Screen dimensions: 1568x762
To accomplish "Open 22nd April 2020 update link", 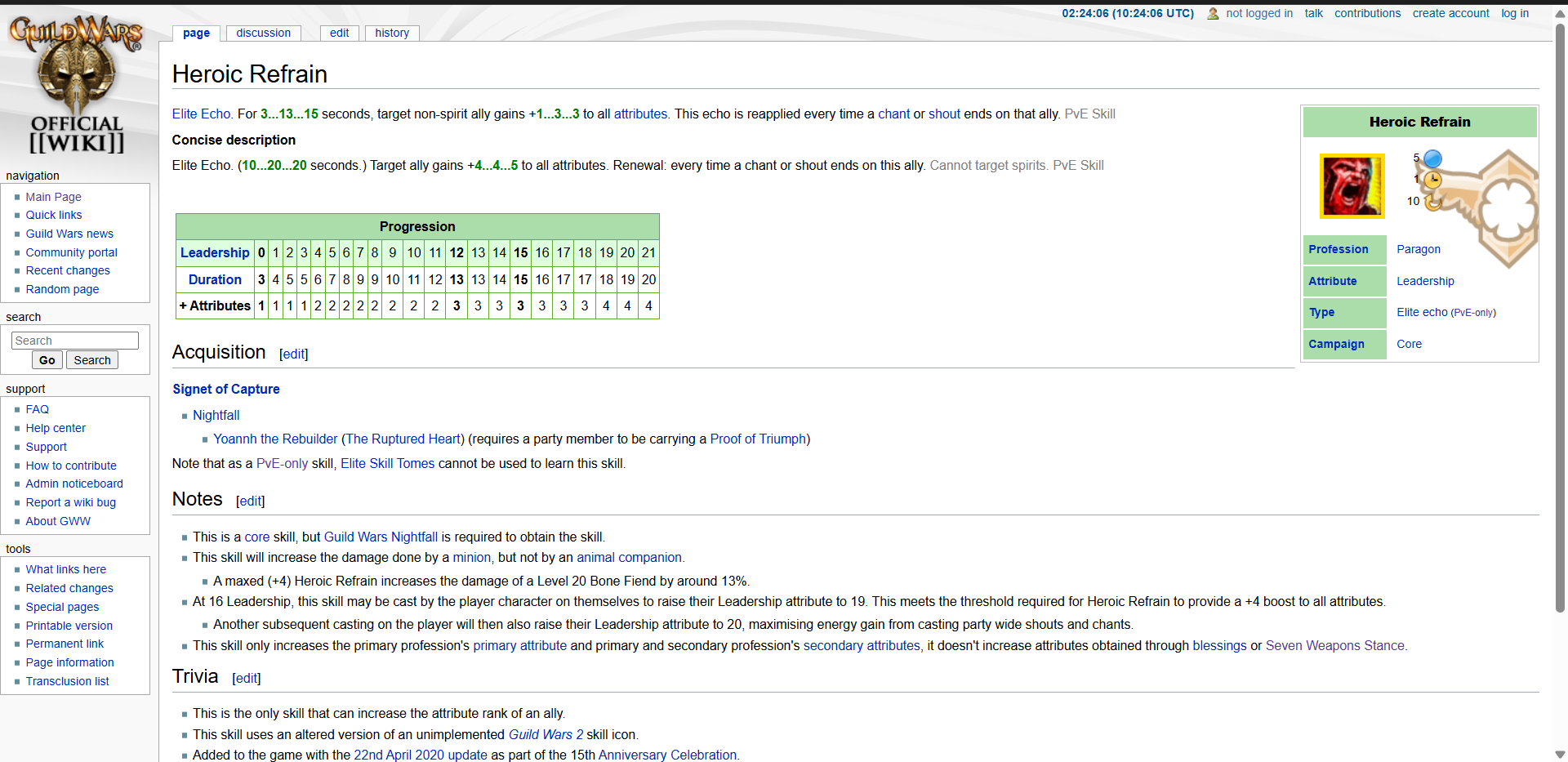I will 421,755.
